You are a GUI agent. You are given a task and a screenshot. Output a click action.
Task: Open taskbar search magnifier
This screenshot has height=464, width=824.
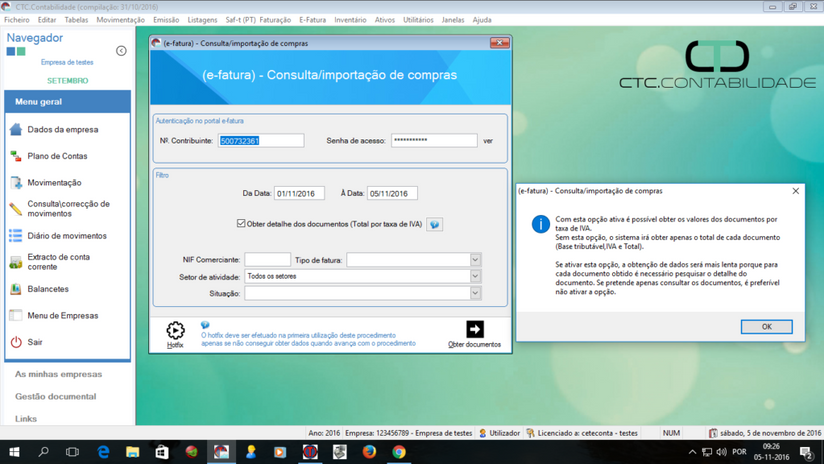[x=44, y=452]
